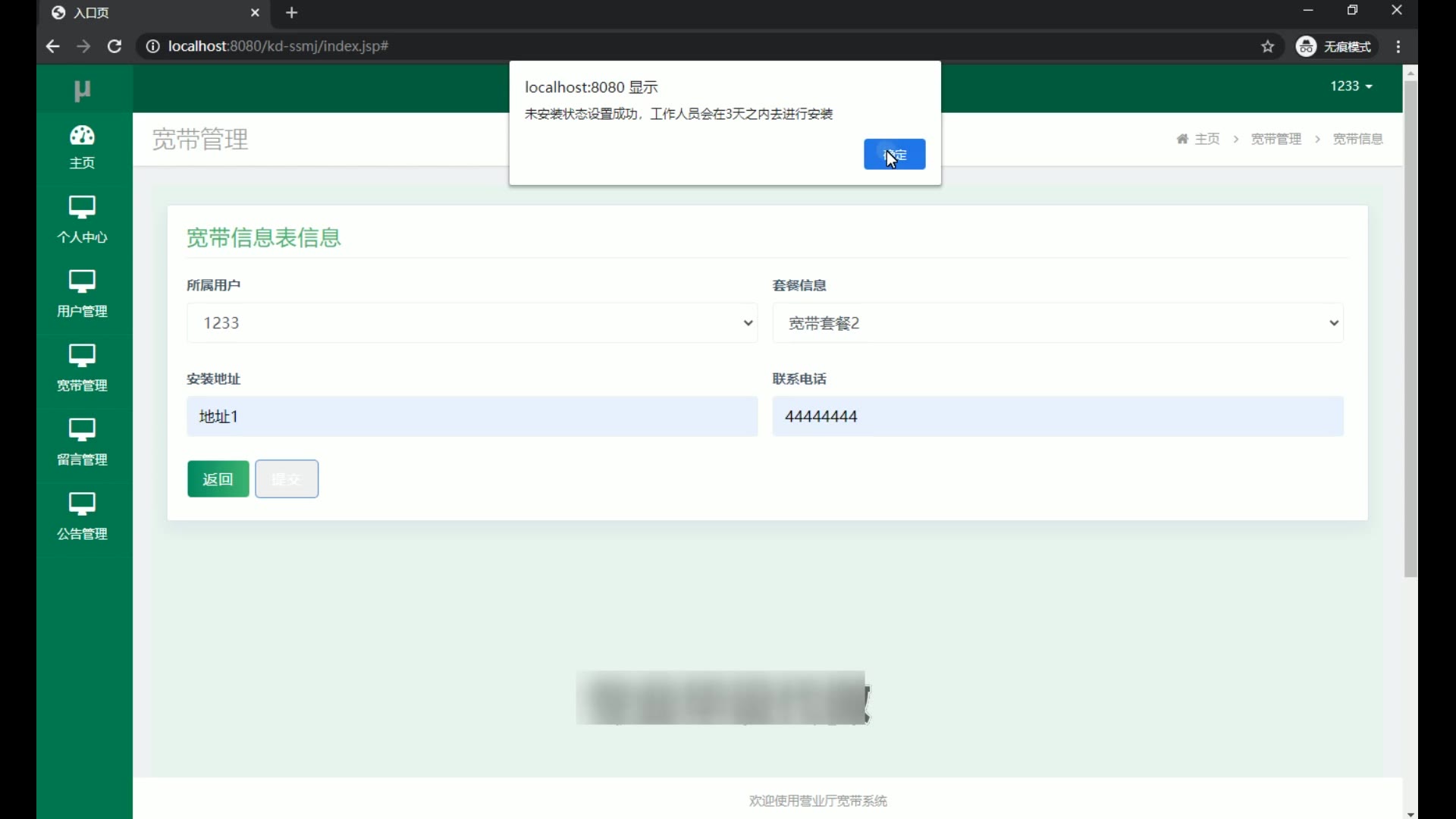This screenshot has width=1456, height=819.
Task: Open 个人中心 in the sidebar
Action: 82,220
